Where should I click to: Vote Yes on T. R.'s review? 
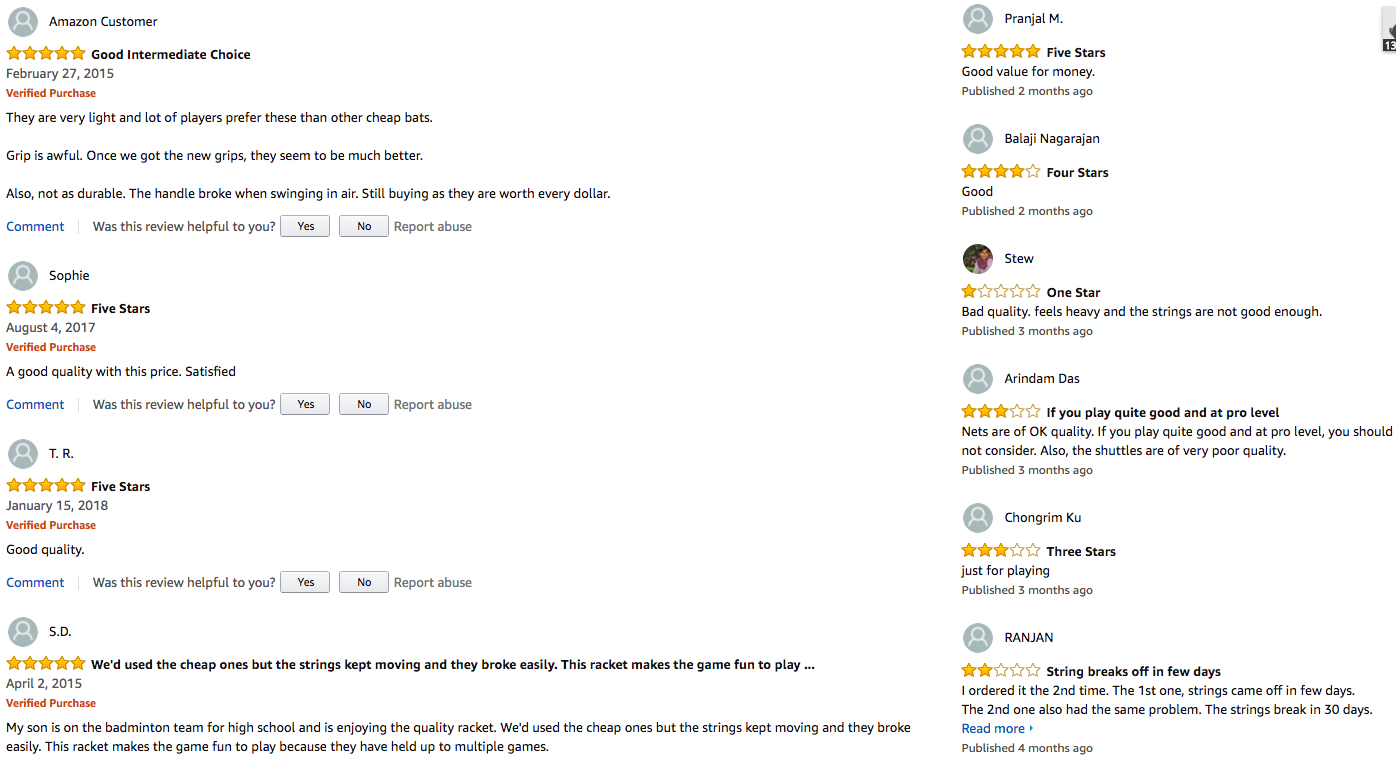[305, 583]
